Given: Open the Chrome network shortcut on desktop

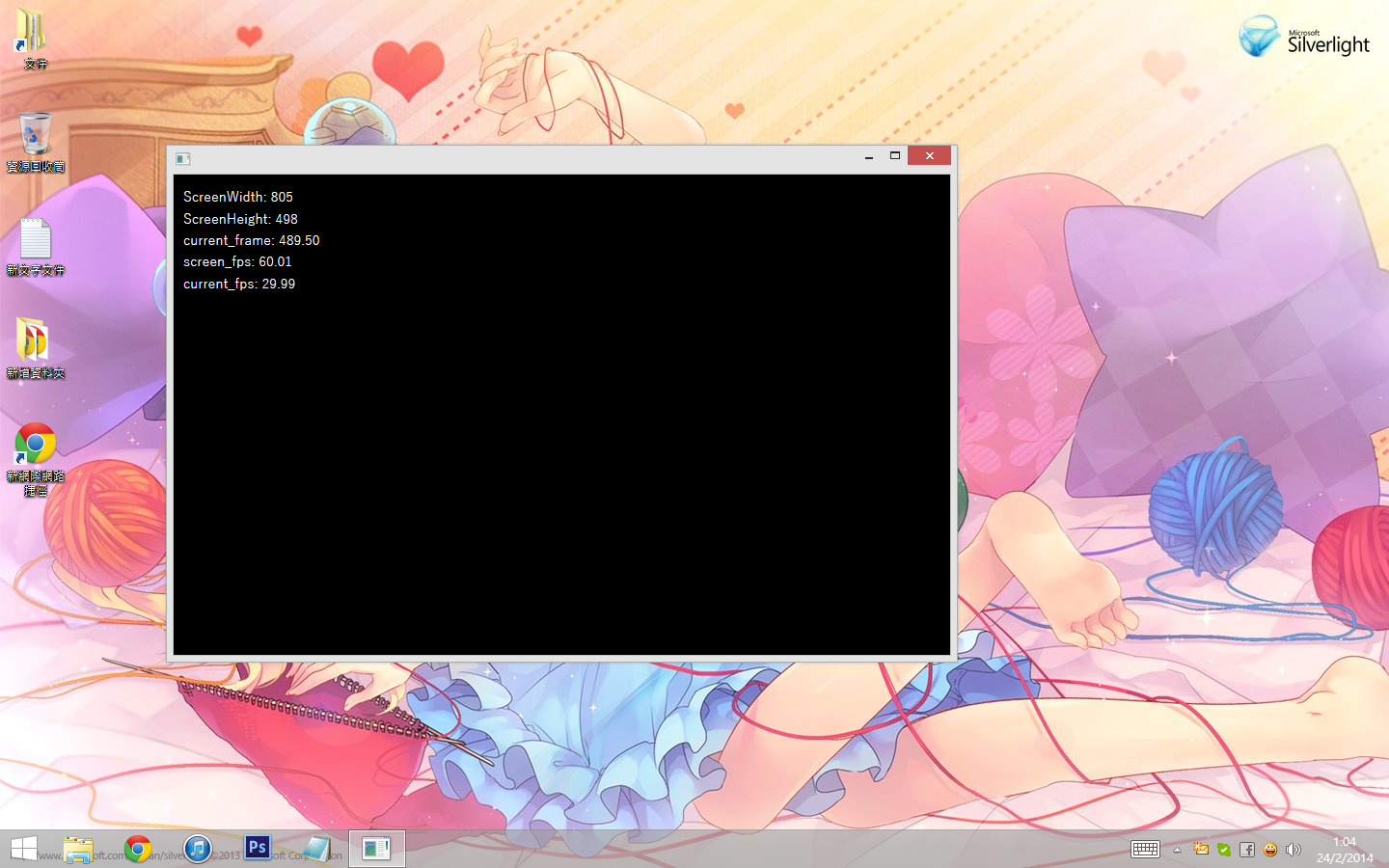Looking at the screenshot, I should tap(35, 459).
